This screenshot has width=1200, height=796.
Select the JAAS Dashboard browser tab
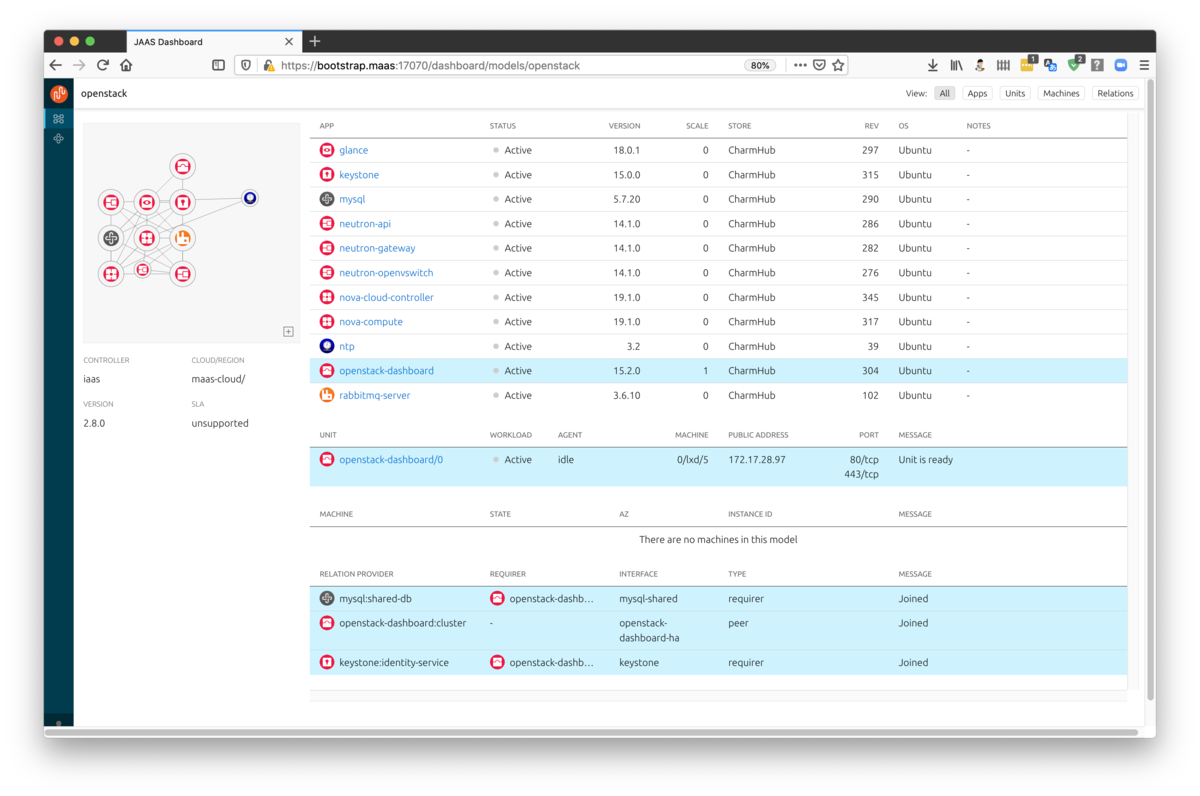[212, 41]
